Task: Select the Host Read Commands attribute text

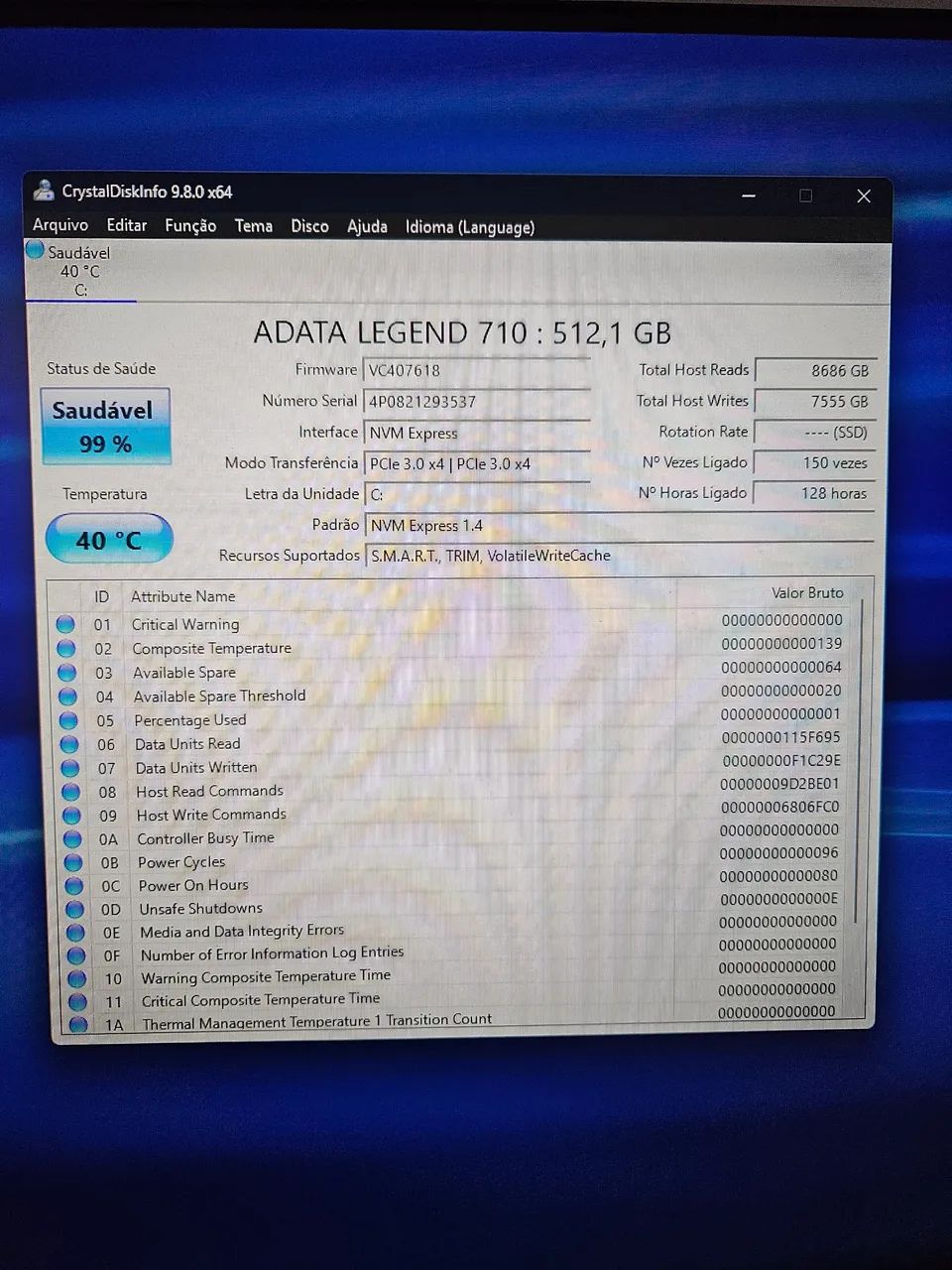Action: [x=209, y=791]
